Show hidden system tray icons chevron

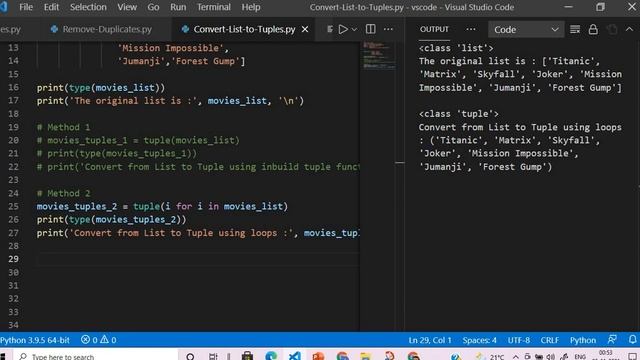[x=516, y=357]
